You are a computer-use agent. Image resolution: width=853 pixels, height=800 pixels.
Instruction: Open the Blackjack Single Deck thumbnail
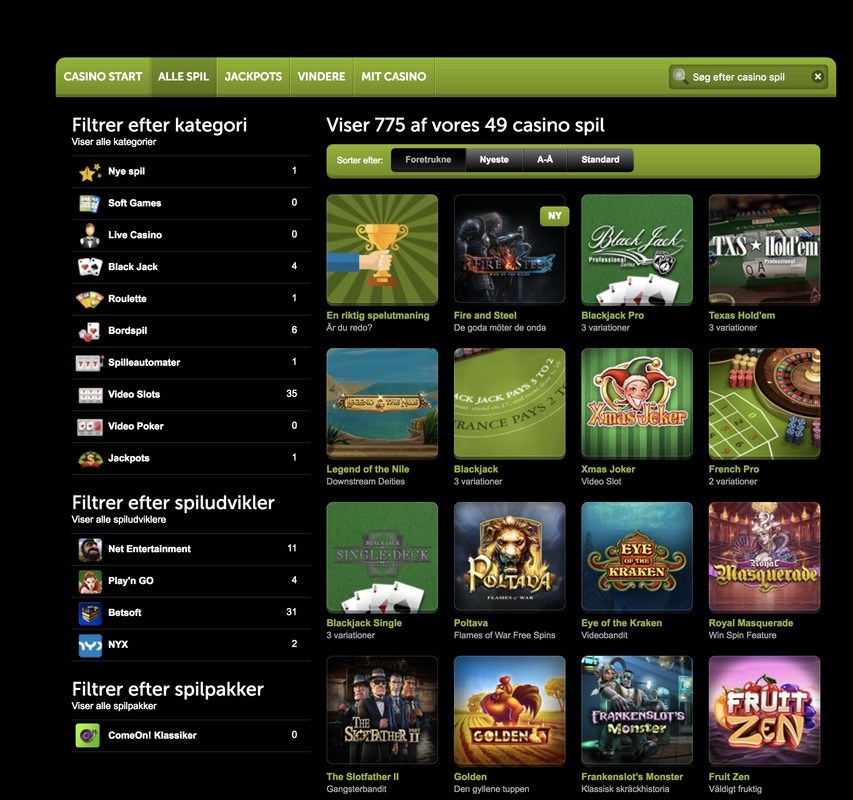coord(382,557)
